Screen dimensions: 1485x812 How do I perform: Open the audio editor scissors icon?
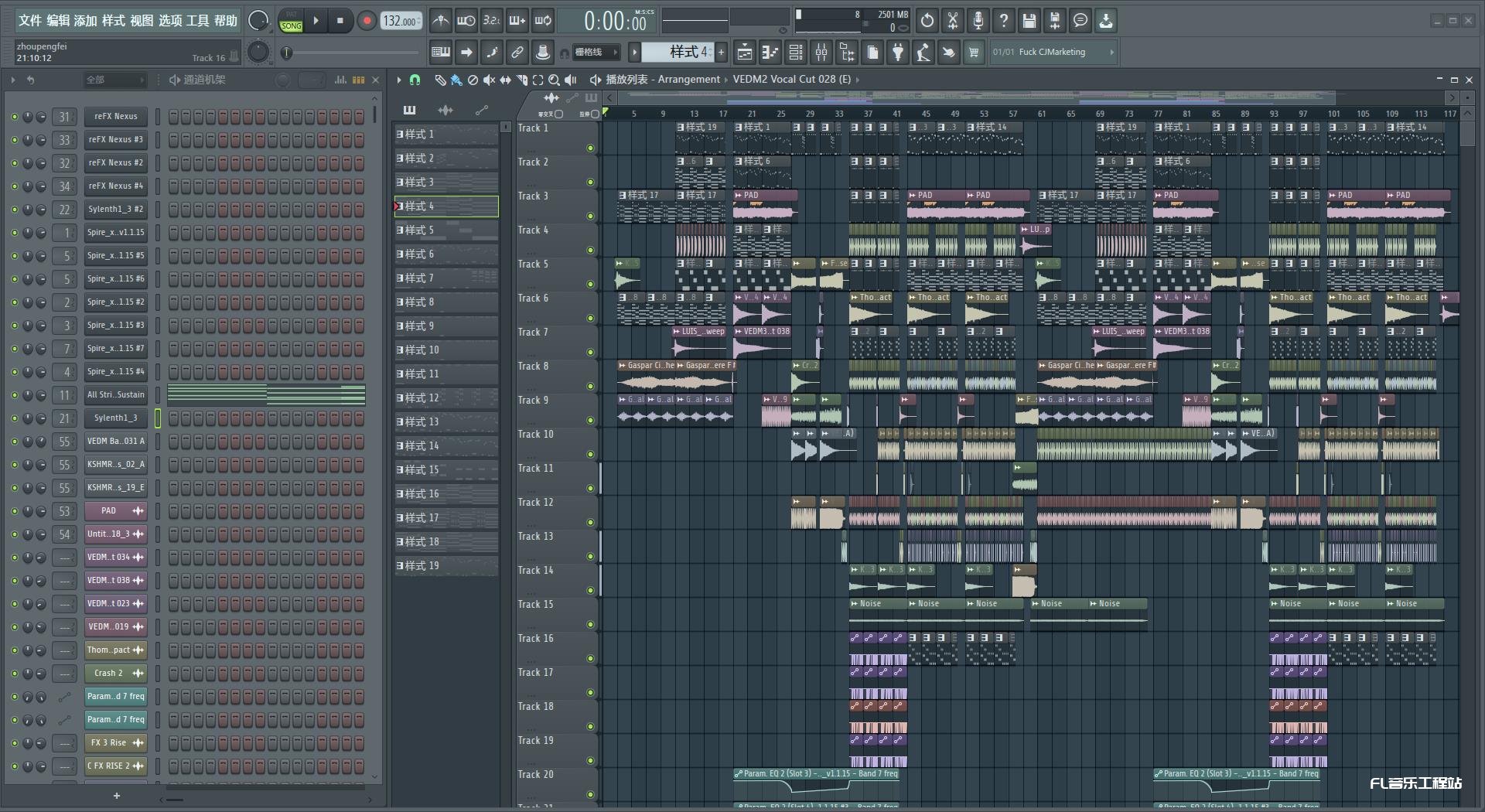953,21
